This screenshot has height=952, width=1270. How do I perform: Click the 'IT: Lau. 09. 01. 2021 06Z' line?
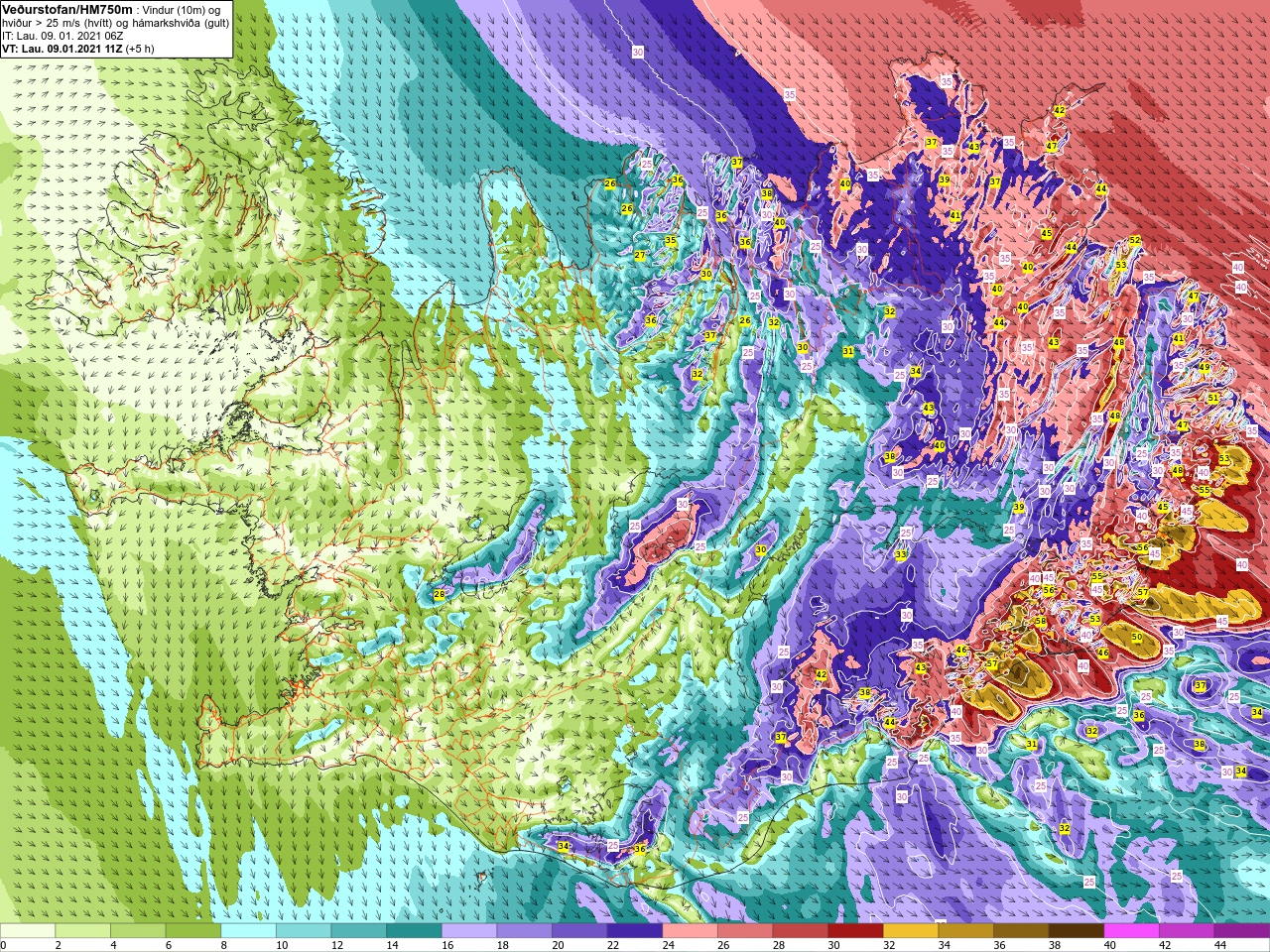point(63,36)
